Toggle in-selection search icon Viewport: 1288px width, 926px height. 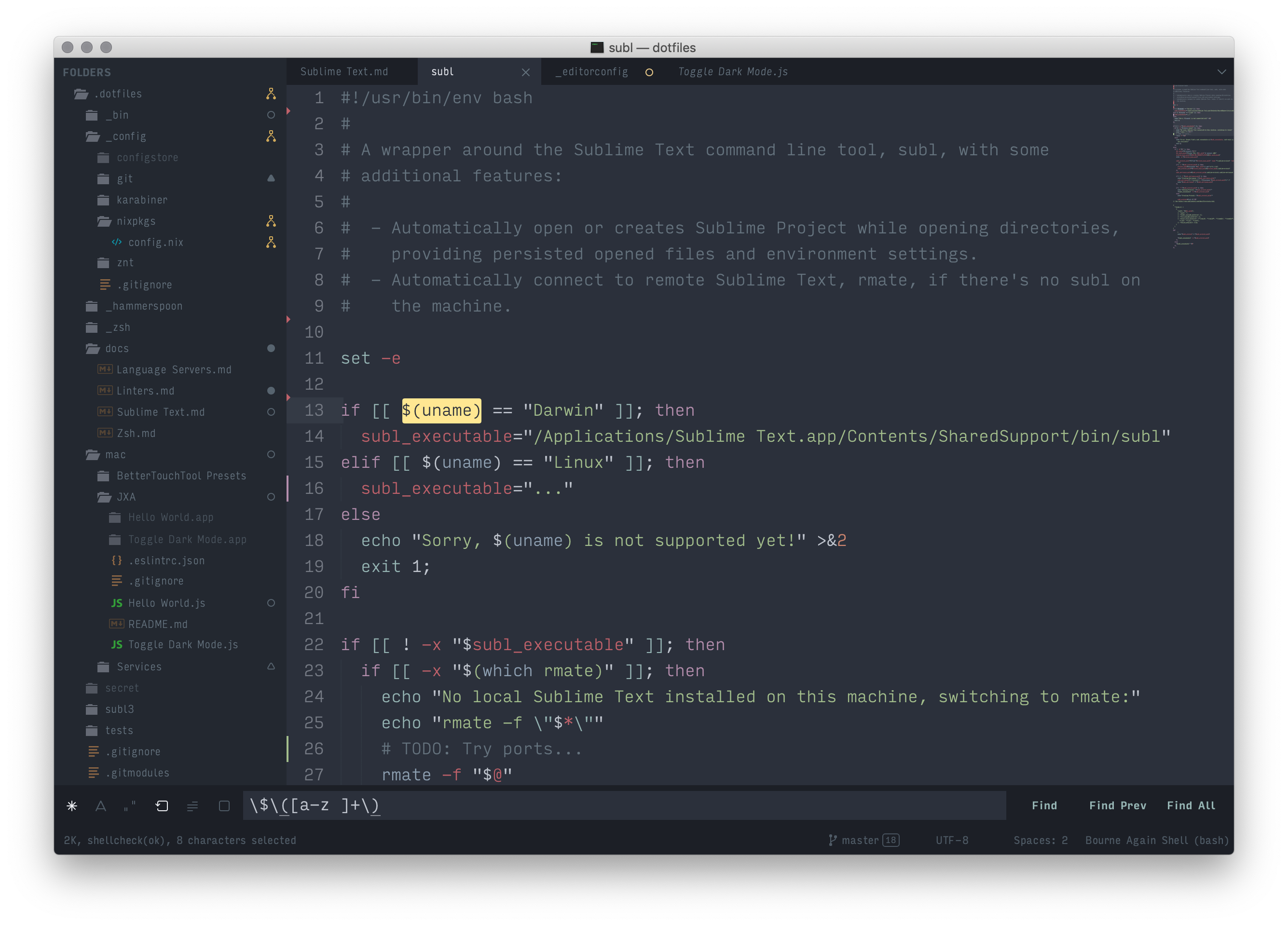(x=192, y=805)
